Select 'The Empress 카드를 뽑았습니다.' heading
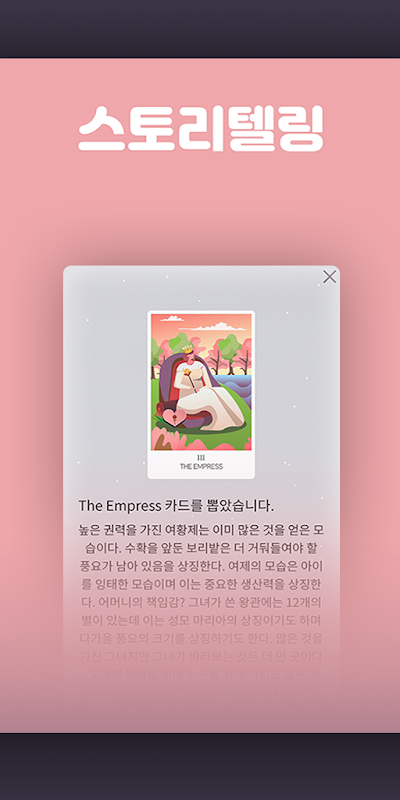 [x=176, y=506]
